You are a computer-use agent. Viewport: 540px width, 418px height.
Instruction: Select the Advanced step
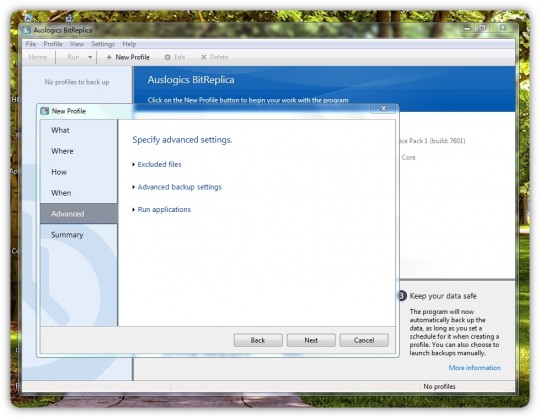click(79, 214)
